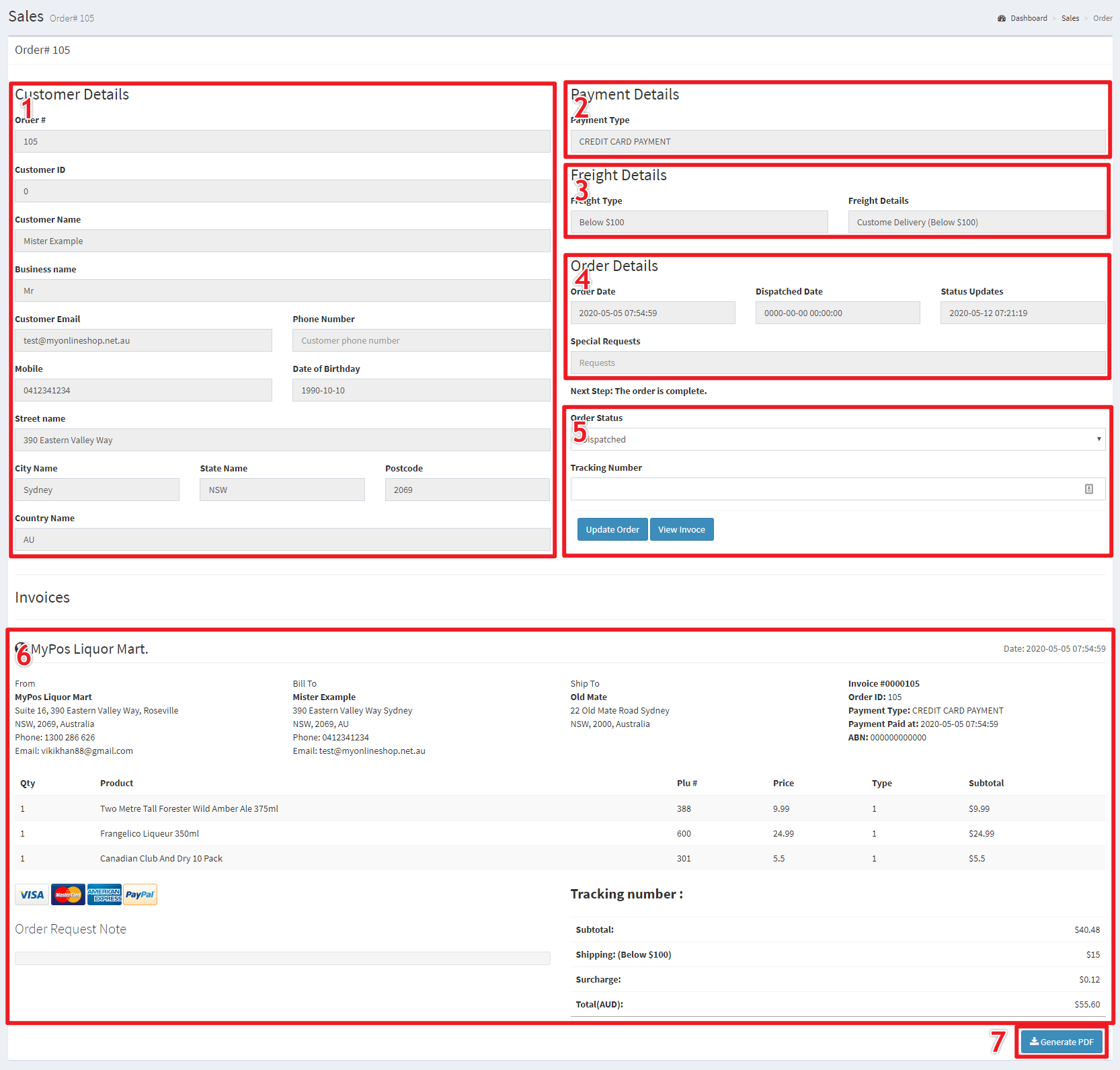The height and width of the screenshot is (1070, 1120).
Task: Focus the Customer Email field
Action: 143,340
